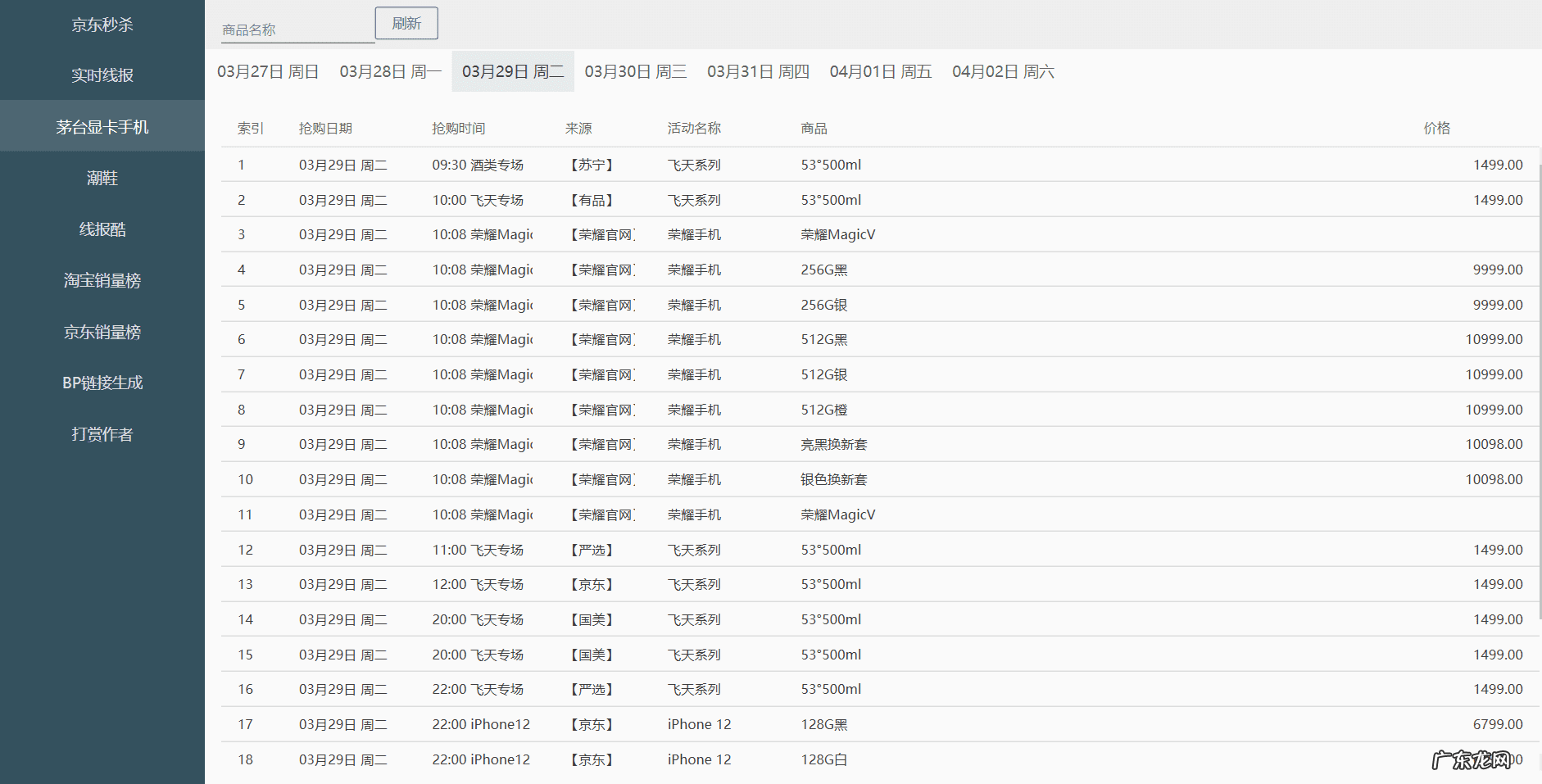Open 京东秒杀 in the sidebar
Screen dimensions: 1542x784
[x=102, y=25]
